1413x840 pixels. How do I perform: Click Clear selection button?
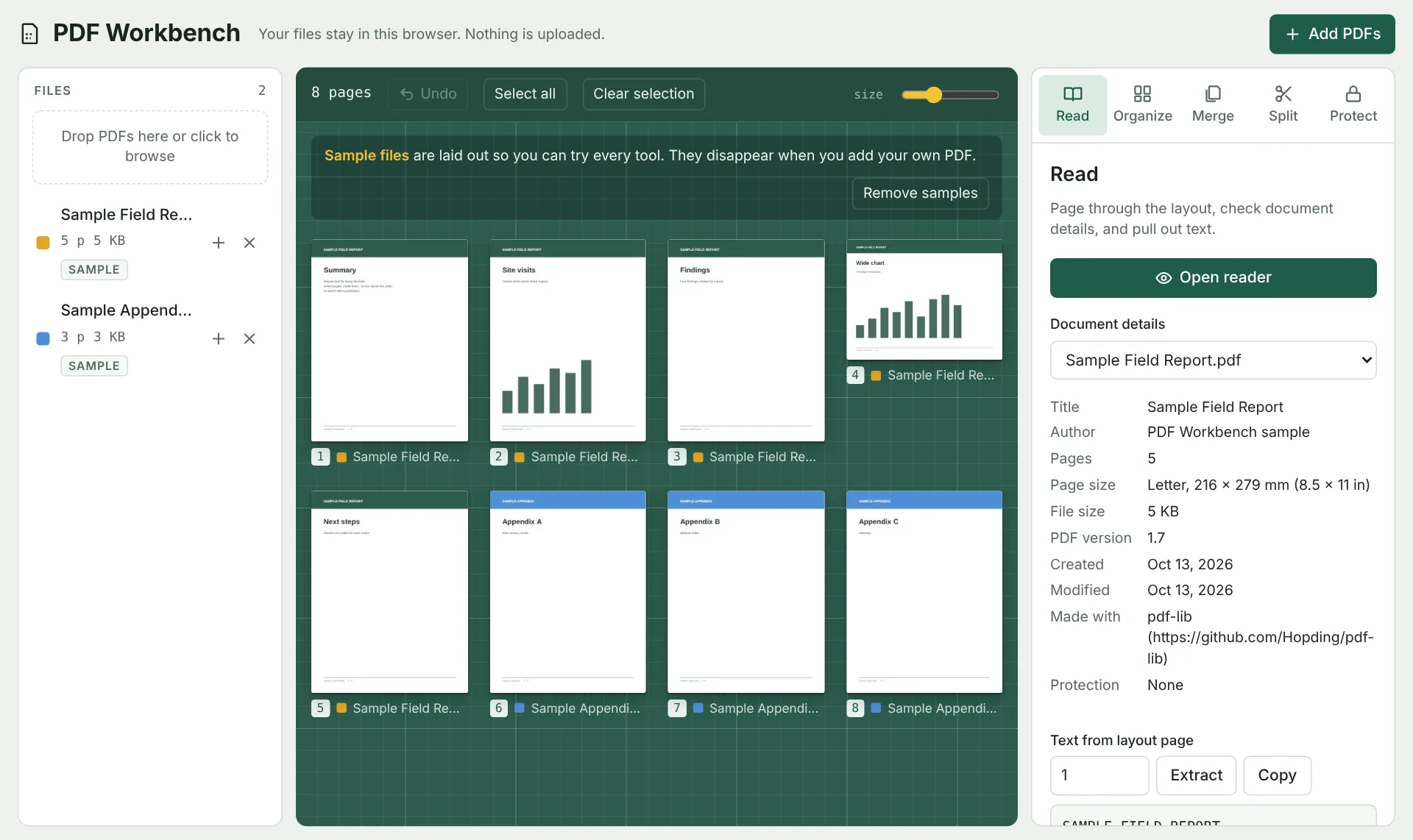[643, 94]
